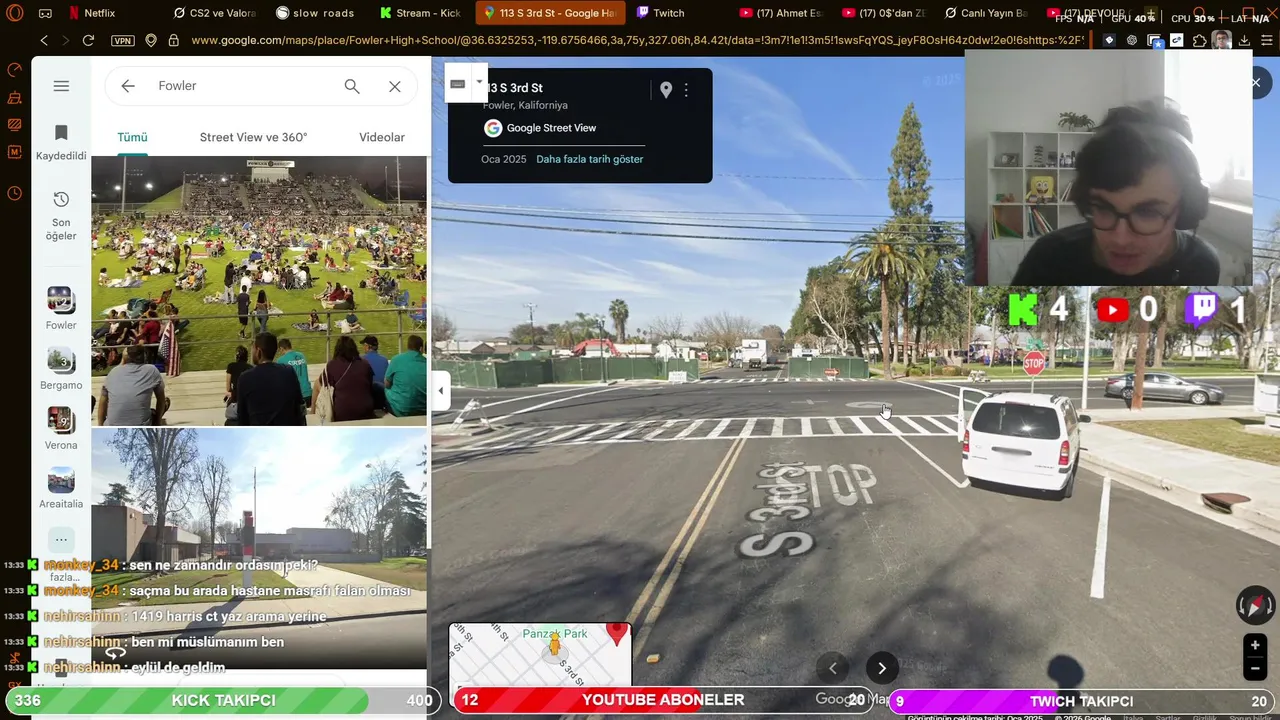Click the search magnifier icon
Image resolution: width=1280 pixels, height=720 pixels.
[x=352, y=86]
